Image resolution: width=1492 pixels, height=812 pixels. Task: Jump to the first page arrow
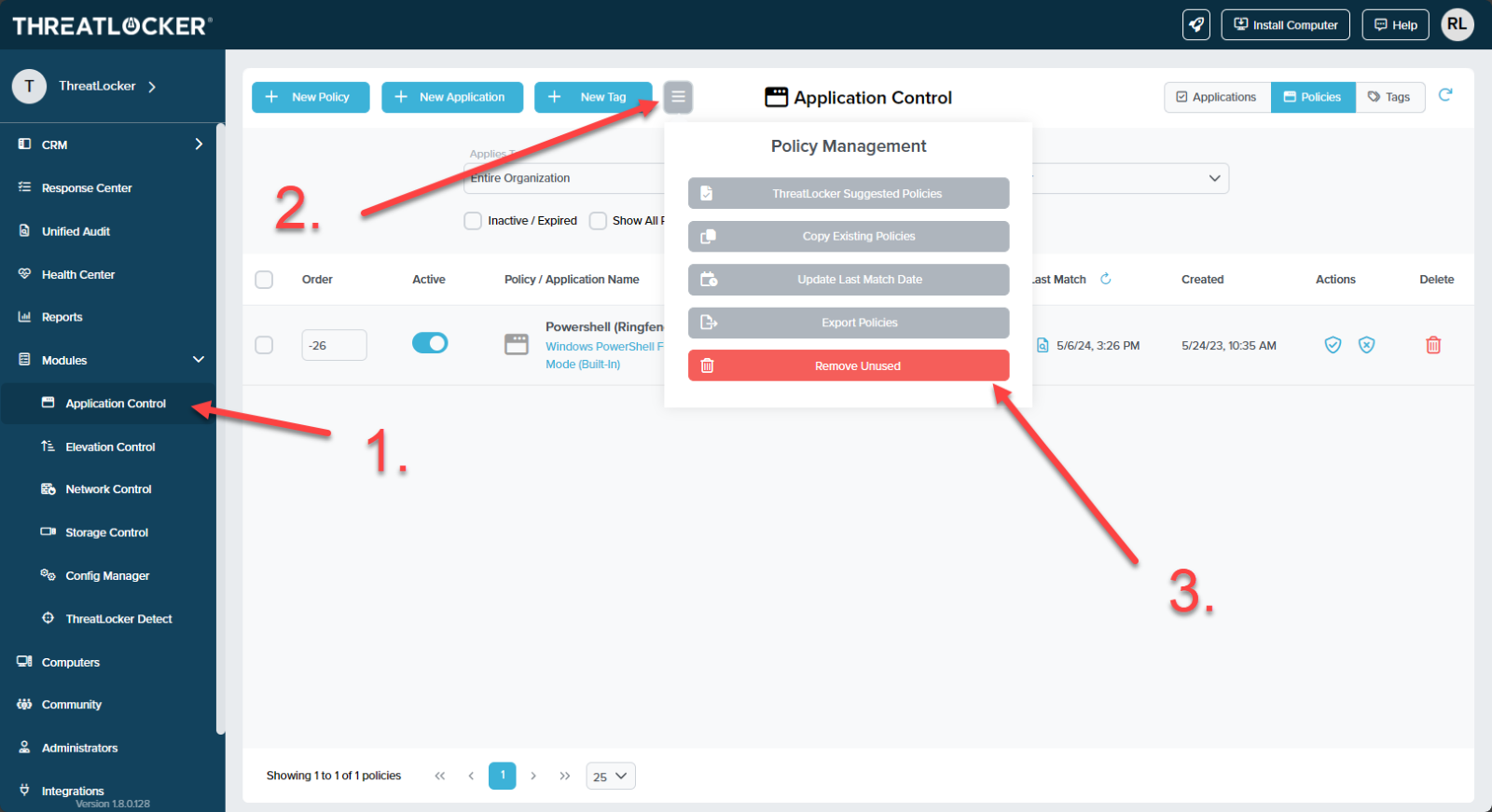pyautogui.click(x=440, y=776)
